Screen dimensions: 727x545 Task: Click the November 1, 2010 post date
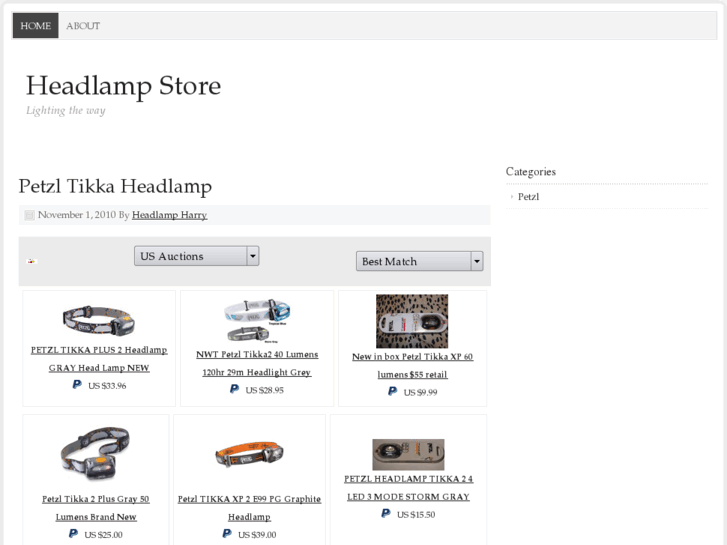pos(77,215)
